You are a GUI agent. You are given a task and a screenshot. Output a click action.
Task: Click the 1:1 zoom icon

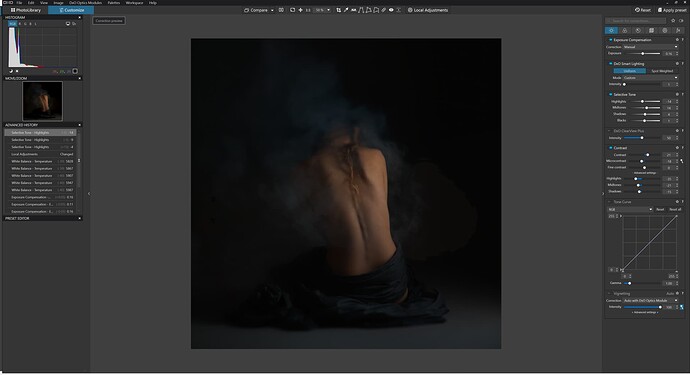click(x=308, y=10)
